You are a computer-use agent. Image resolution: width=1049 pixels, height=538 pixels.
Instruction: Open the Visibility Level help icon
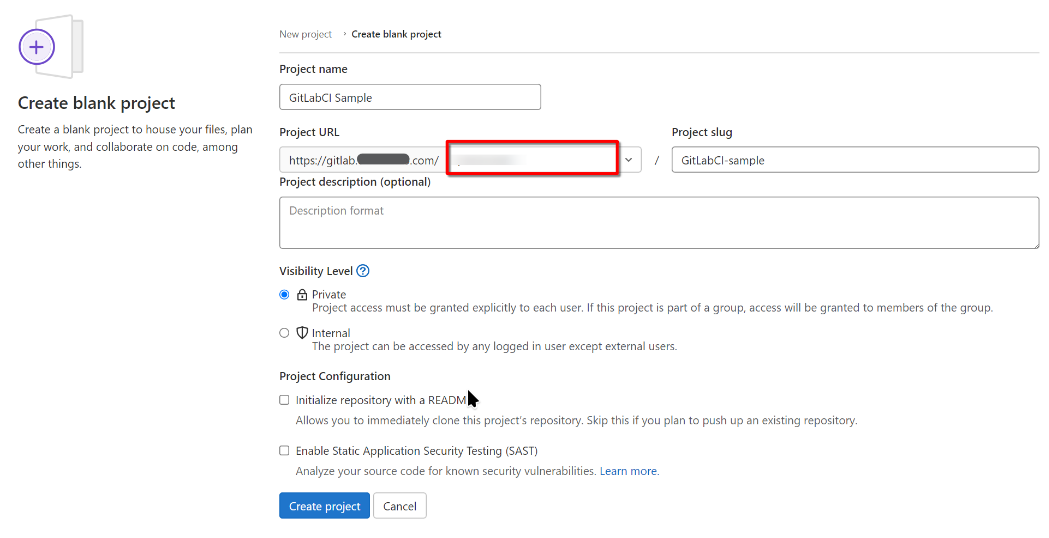point(363,271)
